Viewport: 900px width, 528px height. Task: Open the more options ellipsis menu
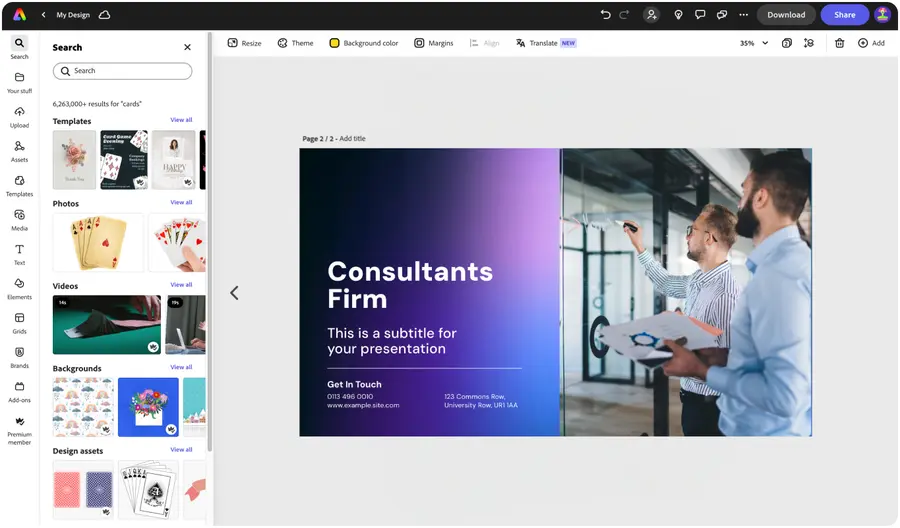743,15
